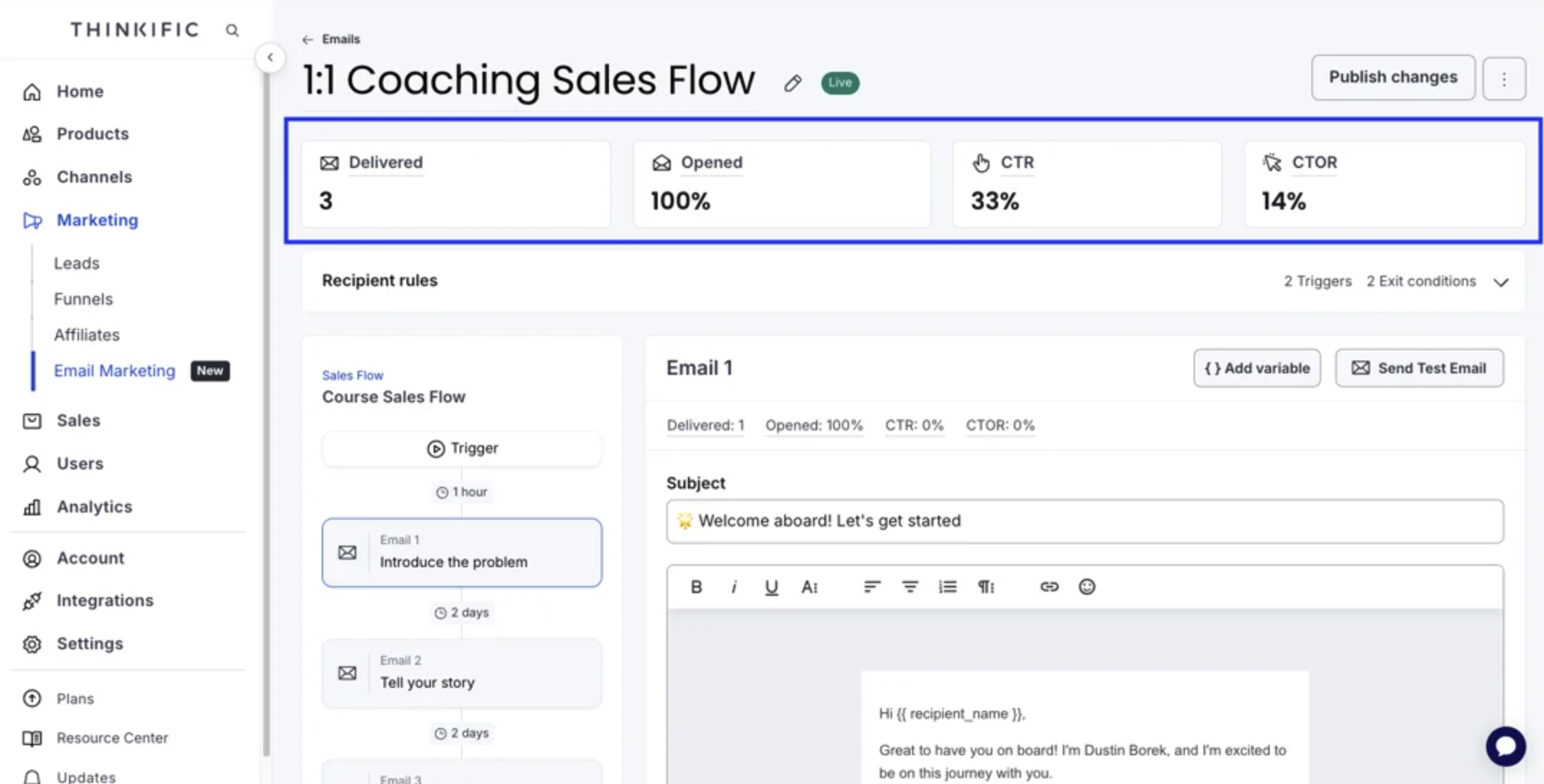This screenshot has width=1544, height=784.
Task: Toggle bold formatting in the editor
Action: [x=696, y=587]
